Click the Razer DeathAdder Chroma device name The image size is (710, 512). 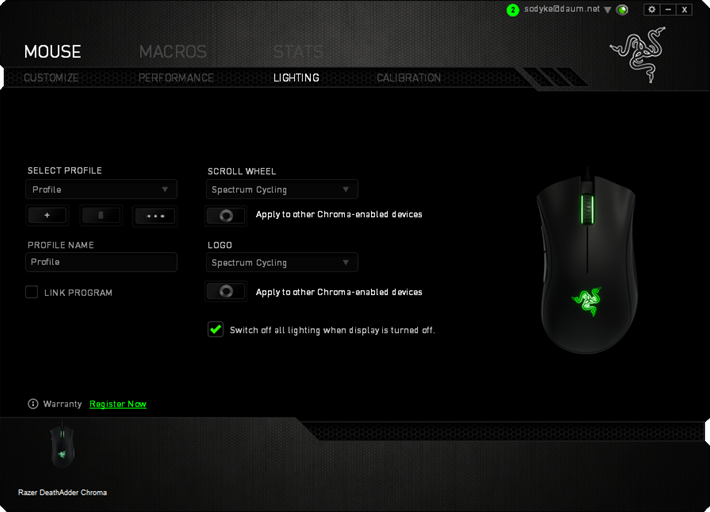click(62, 492)
